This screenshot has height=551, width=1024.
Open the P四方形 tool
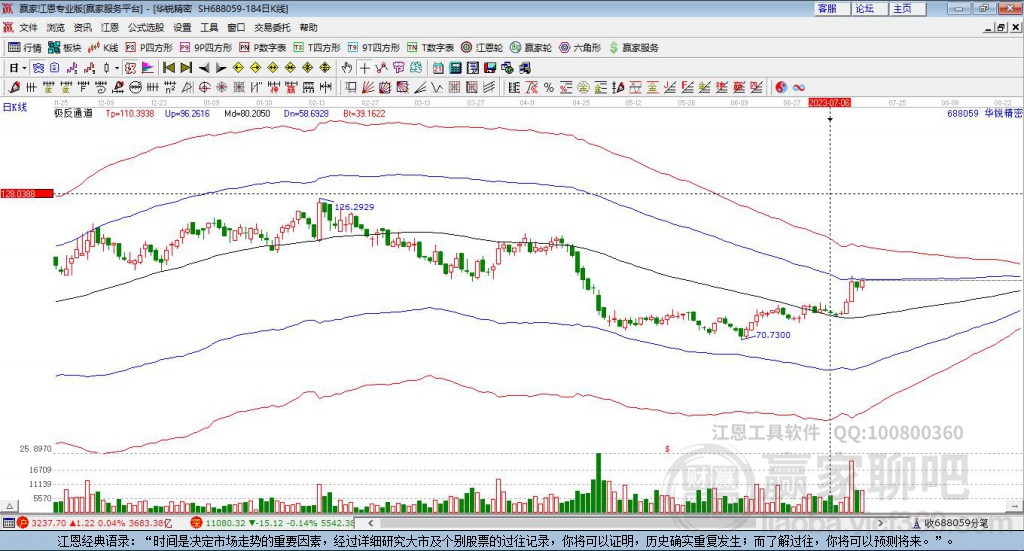click(149, 48)
